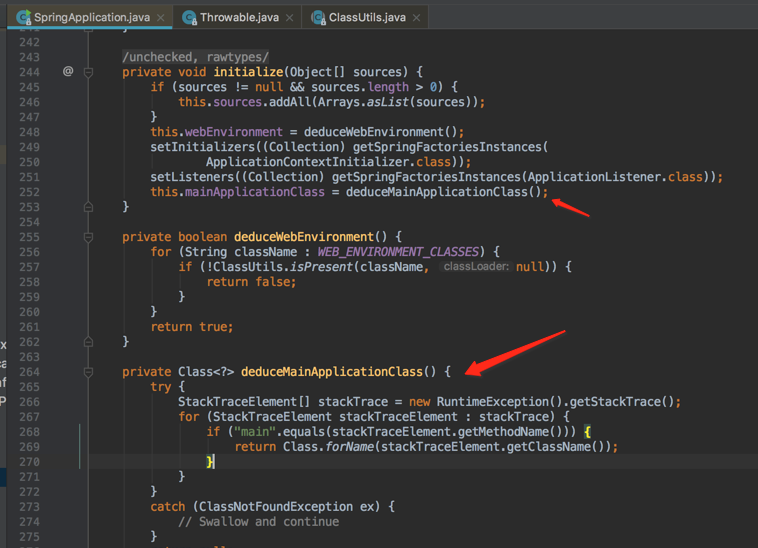Click the Throwable.java class file icon

click(x=189, y=18)
